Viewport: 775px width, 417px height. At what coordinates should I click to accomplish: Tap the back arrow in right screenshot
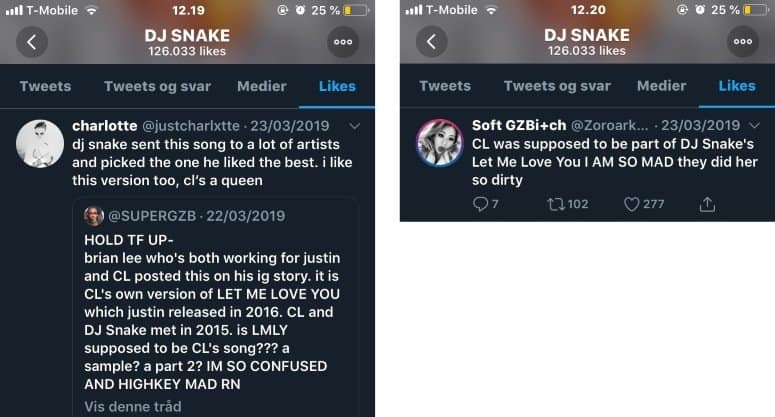pos(432,42)
